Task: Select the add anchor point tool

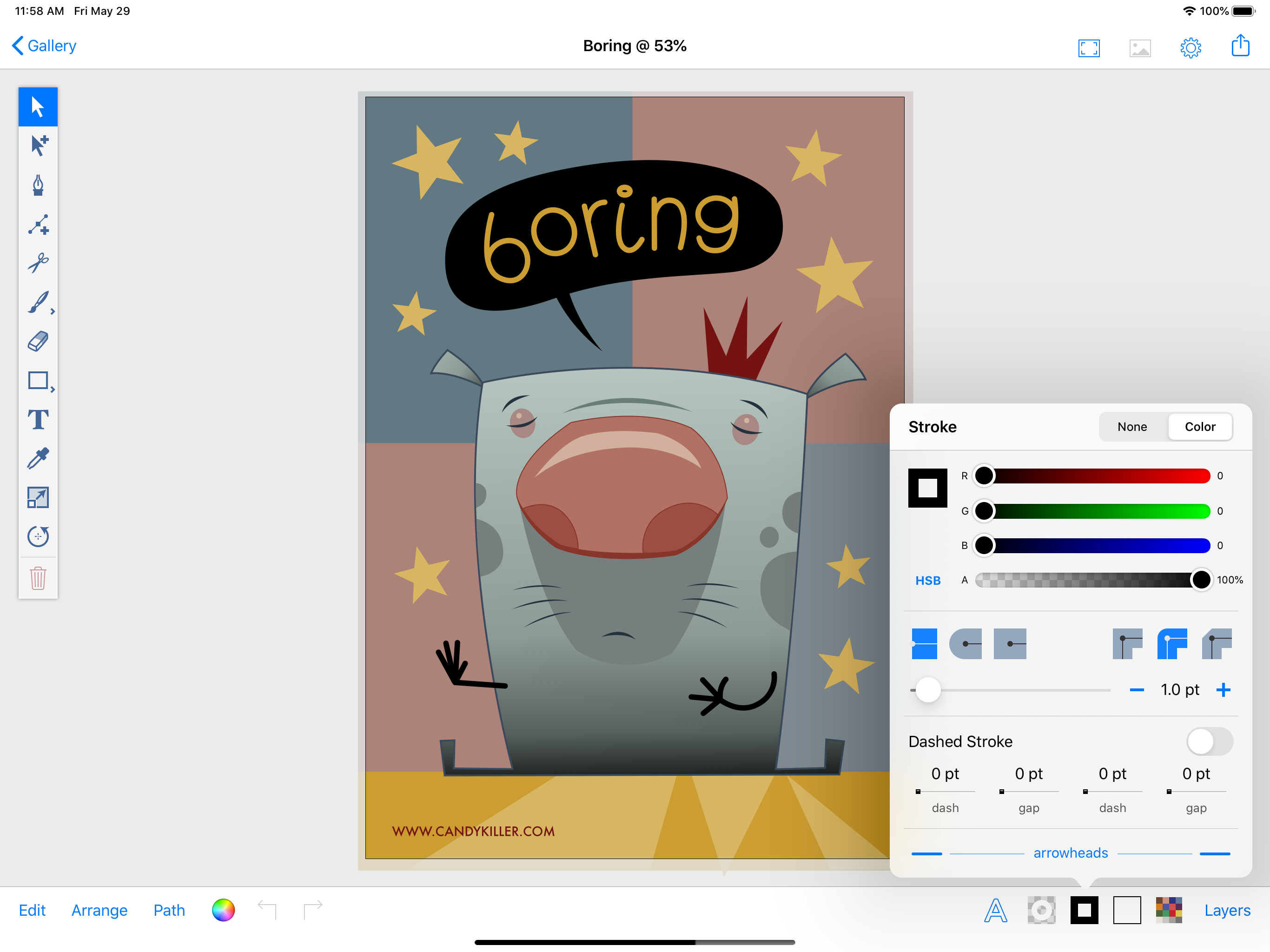Action: tap(38, 225)
